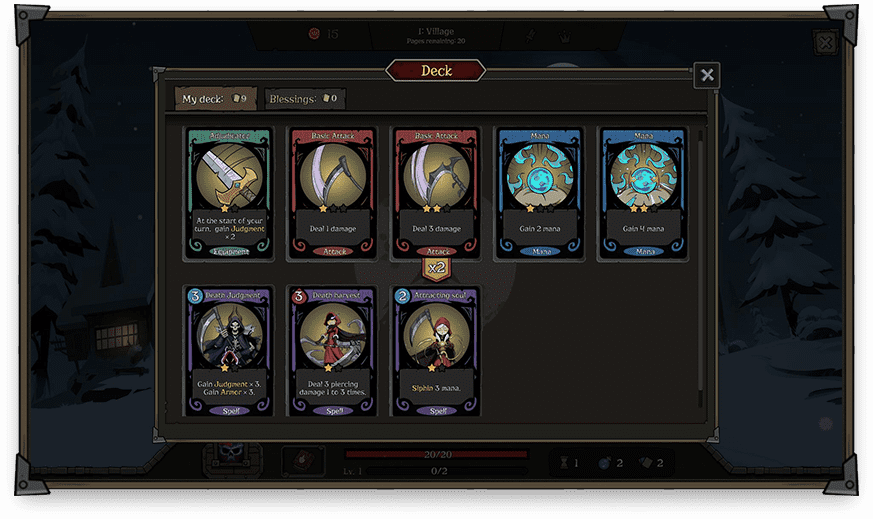Click the skull character portrait icon

[x=232, y=457]
